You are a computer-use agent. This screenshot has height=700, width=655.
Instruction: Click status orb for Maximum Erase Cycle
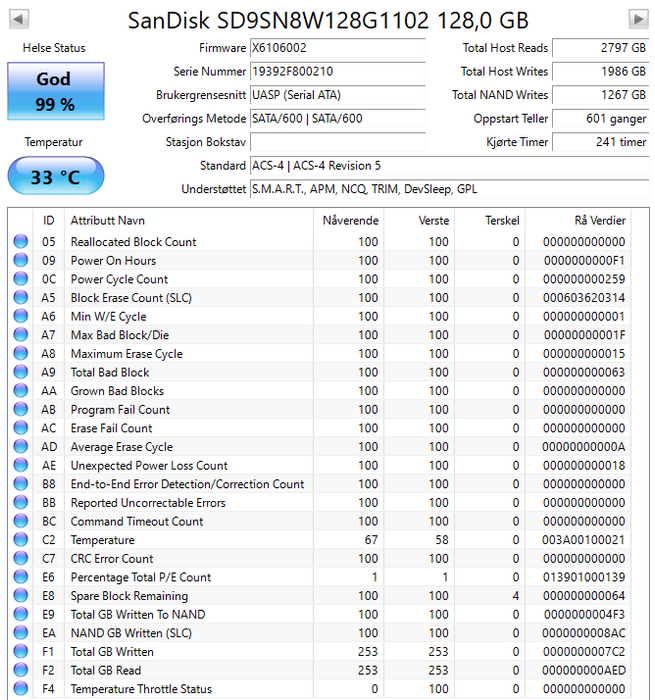point(21,354)
